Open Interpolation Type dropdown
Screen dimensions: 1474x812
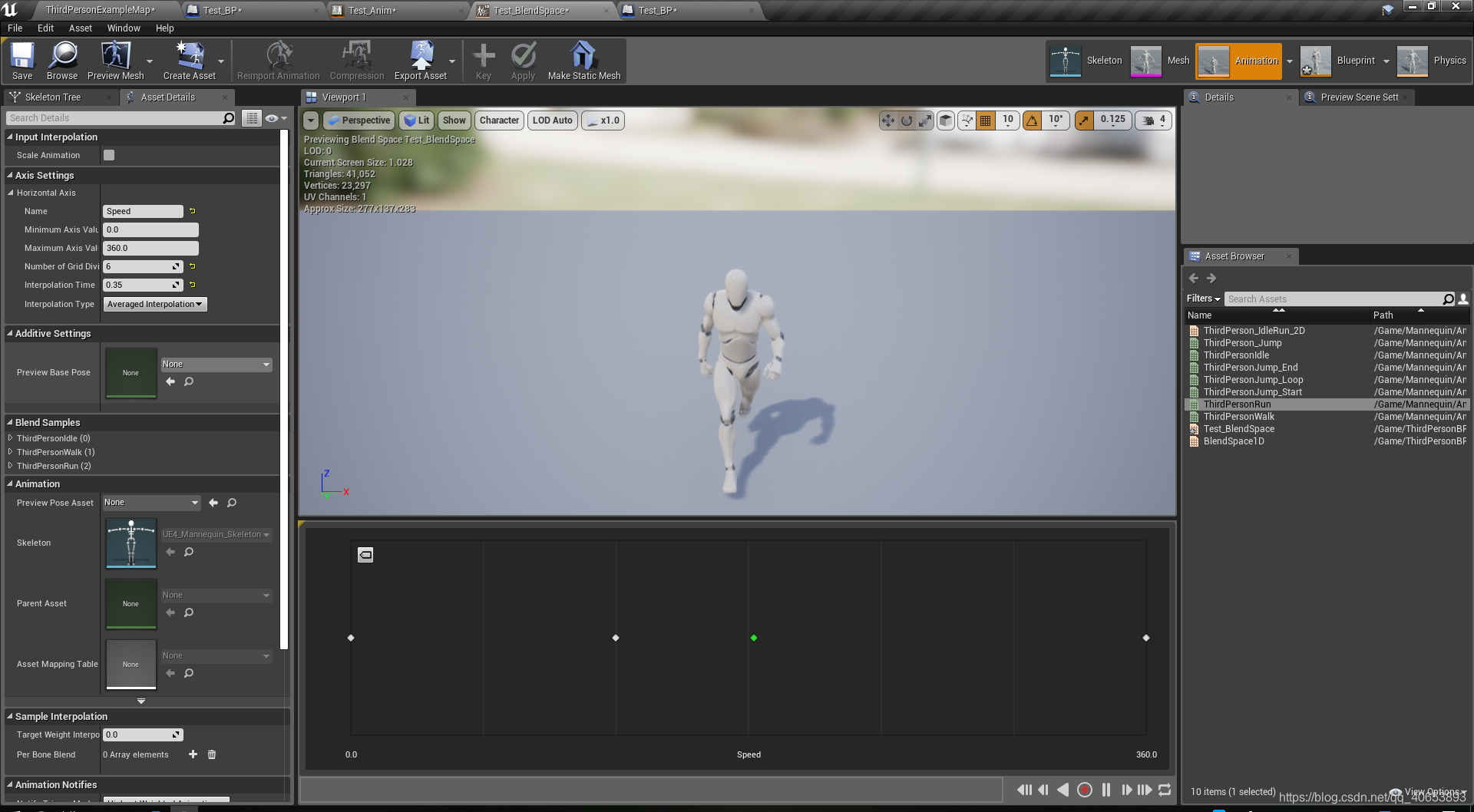(154, 304)
